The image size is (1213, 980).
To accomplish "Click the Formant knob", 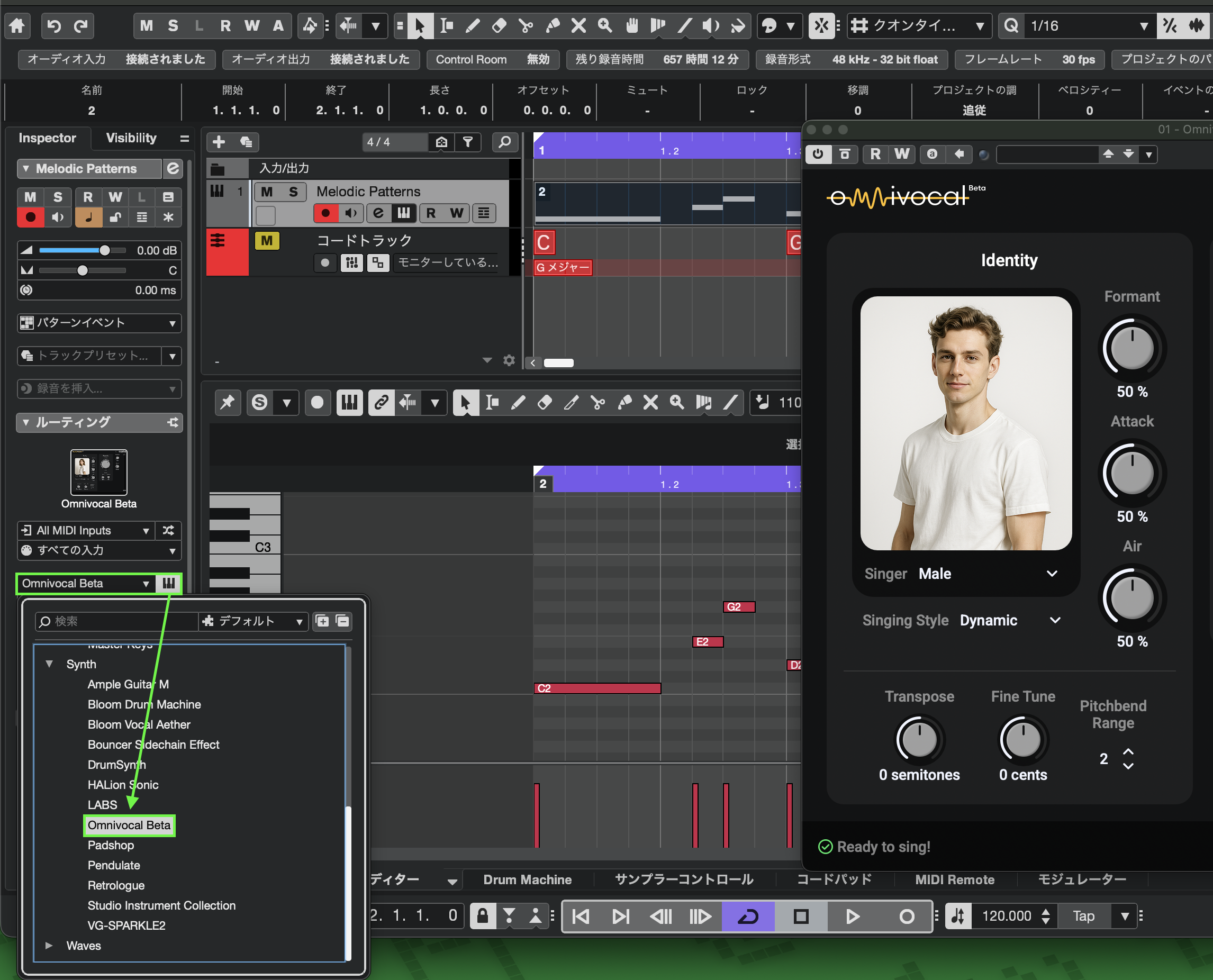I will coord(1132,348).
